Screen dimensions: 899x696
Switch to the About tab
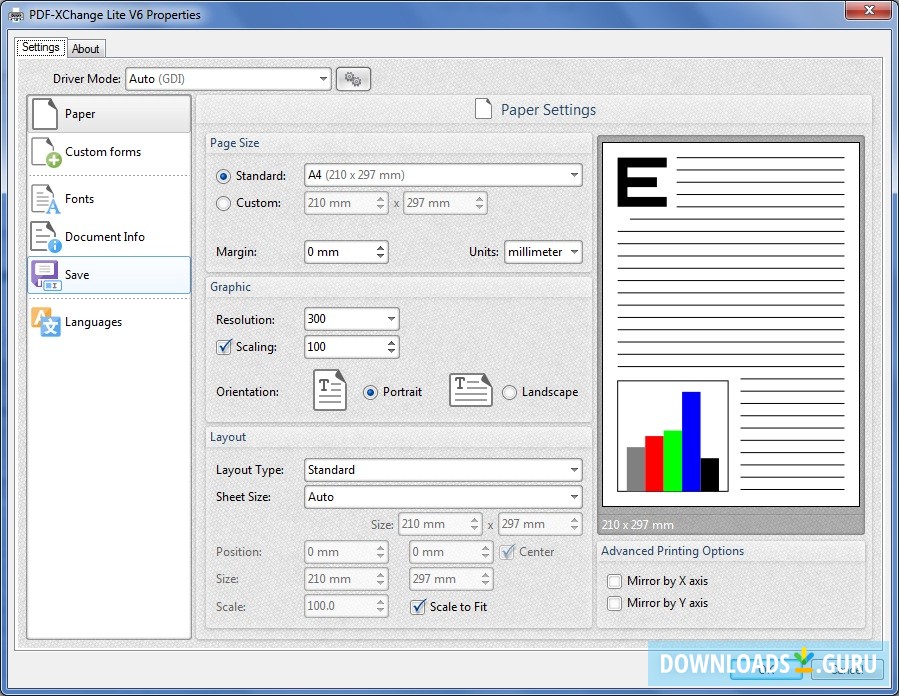[x=86, y=48]
